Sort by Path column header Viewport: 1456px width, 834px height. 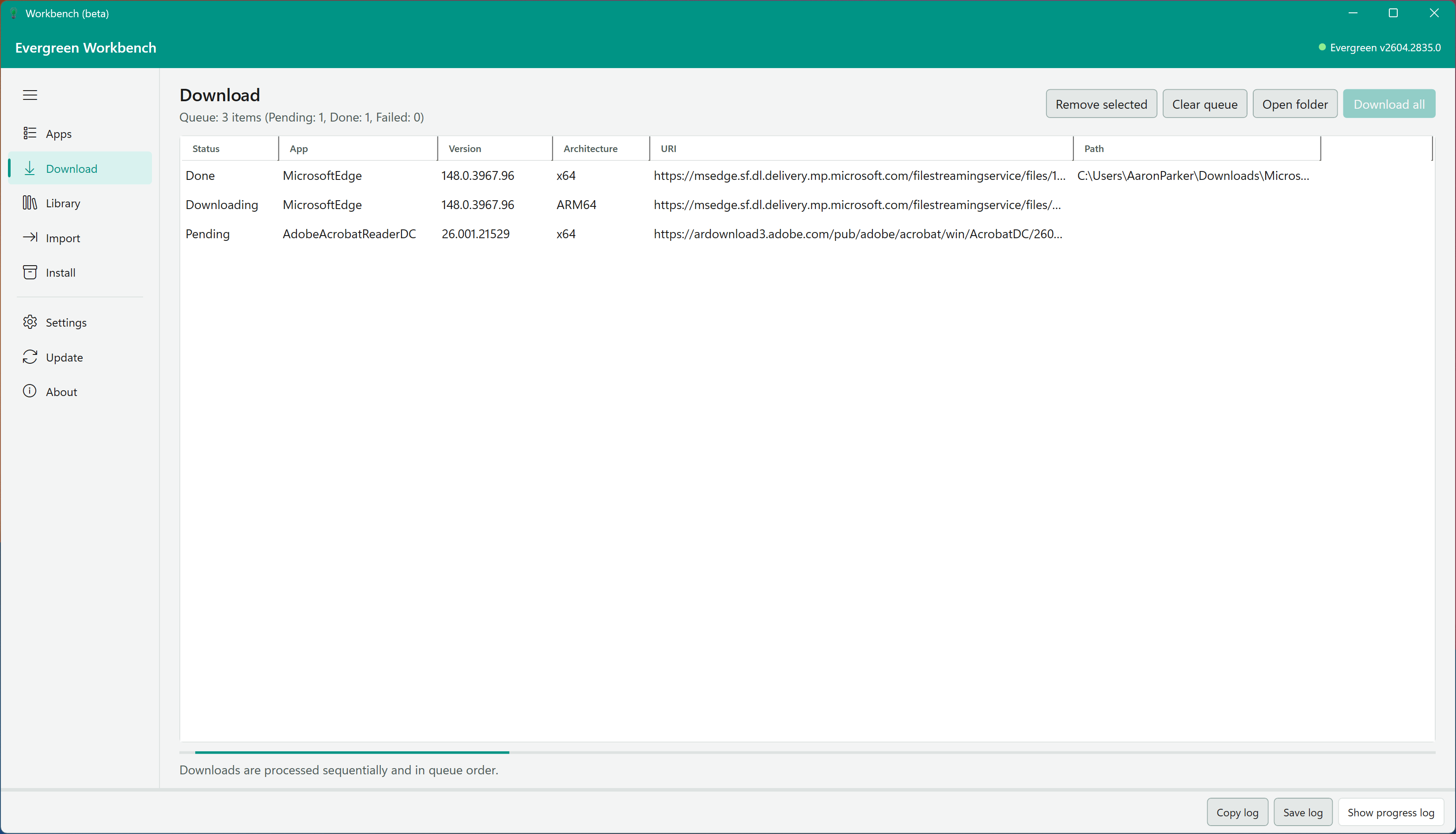[x=1197, y=149]
